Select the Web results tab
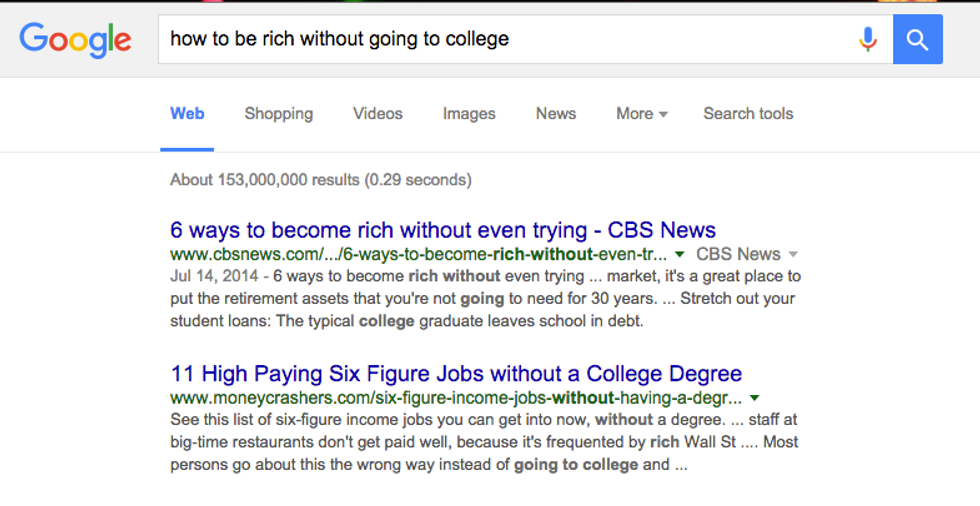980x506 pixels. (187, 114)
